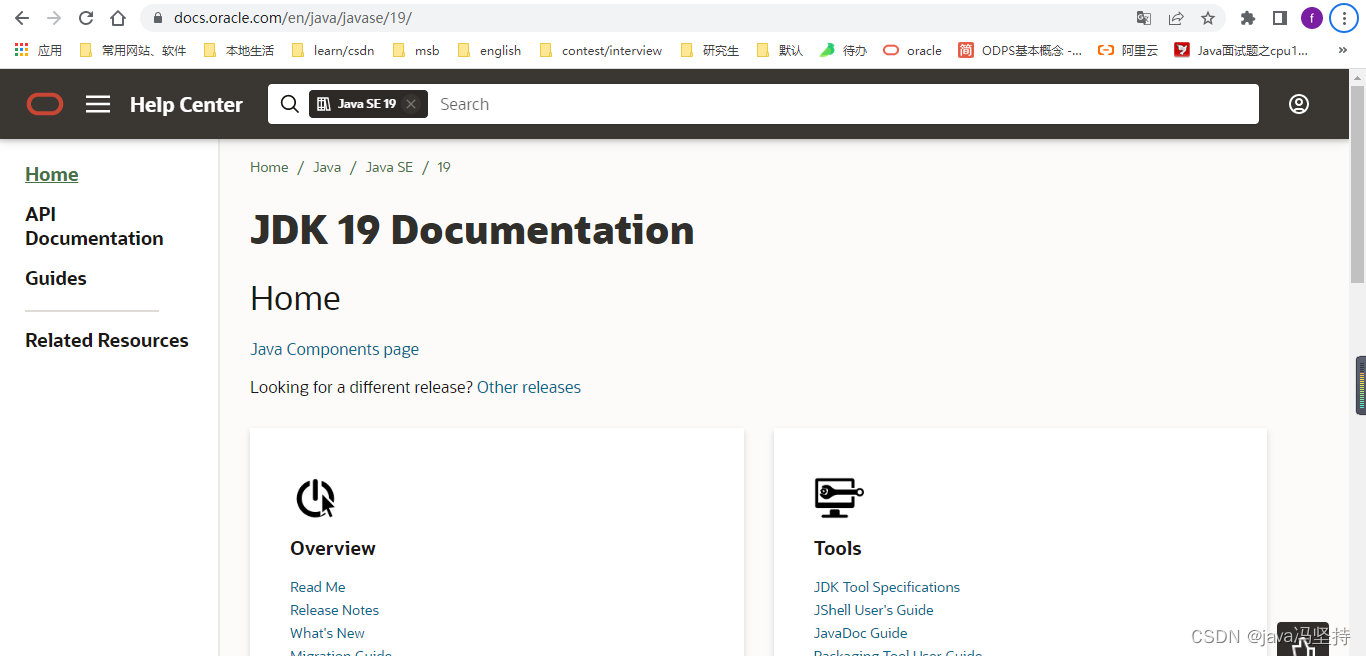Open Chrome three-dot menu
The image size is (1366, 656).
1344,18
